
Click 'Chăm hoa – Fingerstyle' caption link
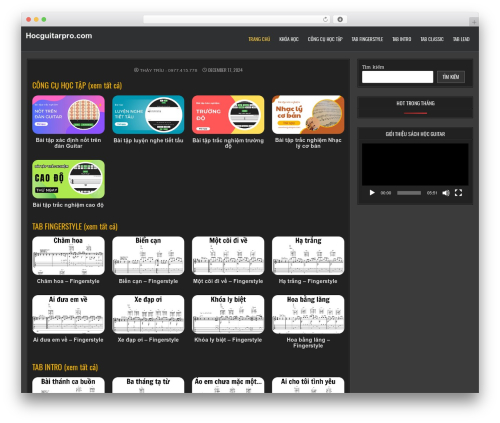68,281
